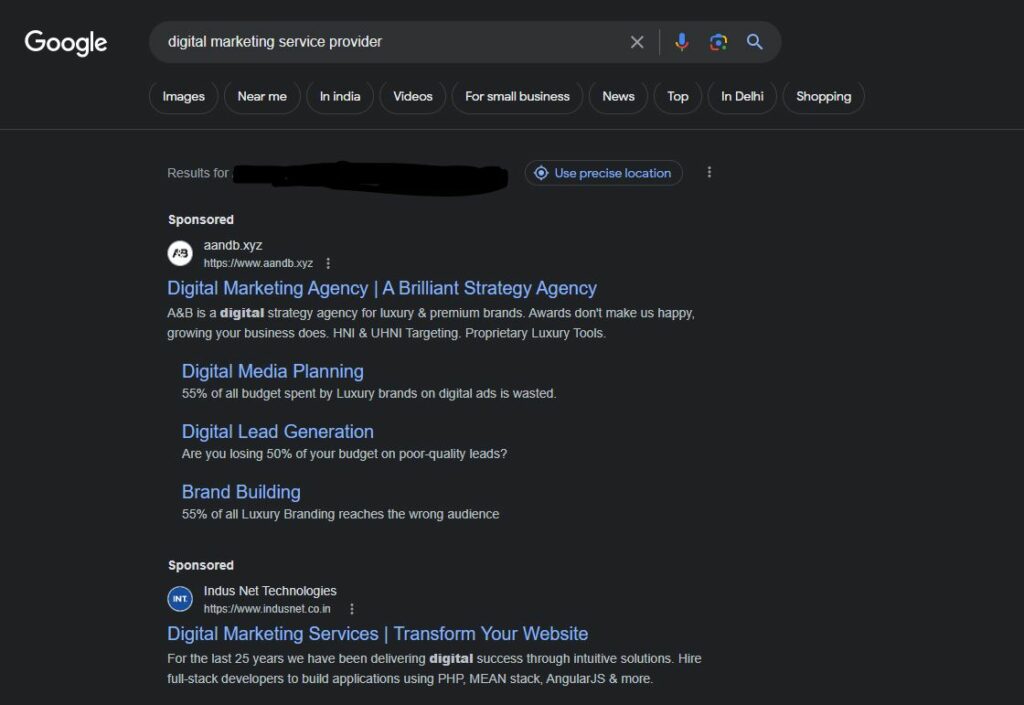Click the Sponsored label above Indus Net
The image size is (1024, 705).
click(200, 565)
